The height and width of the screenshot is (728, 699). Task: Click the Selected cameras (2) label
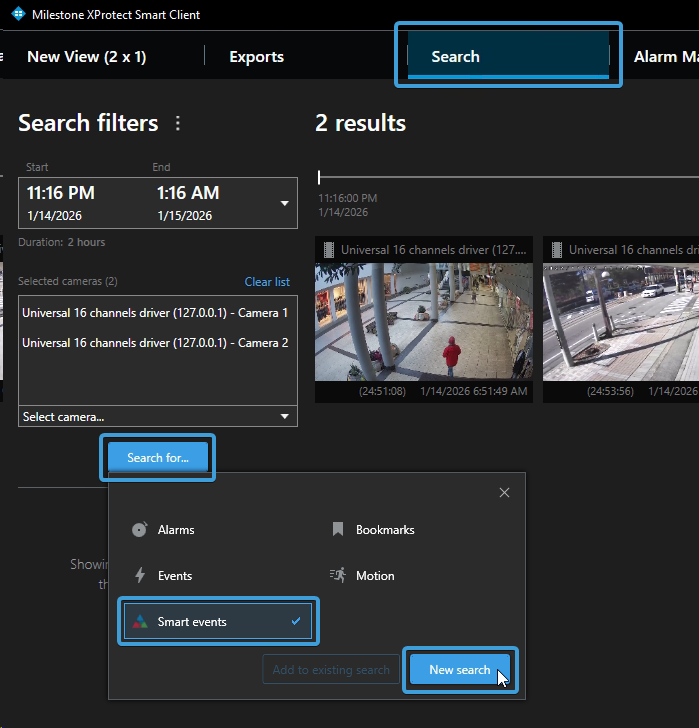click(68, 281)
